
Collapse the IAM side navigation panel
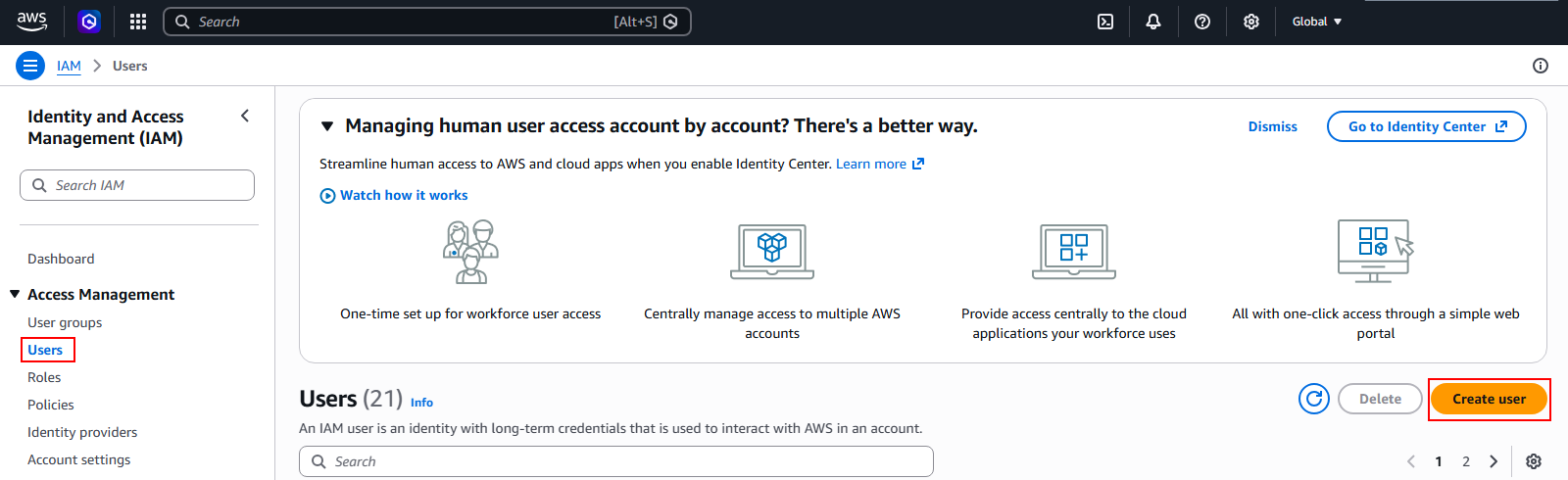245,116
